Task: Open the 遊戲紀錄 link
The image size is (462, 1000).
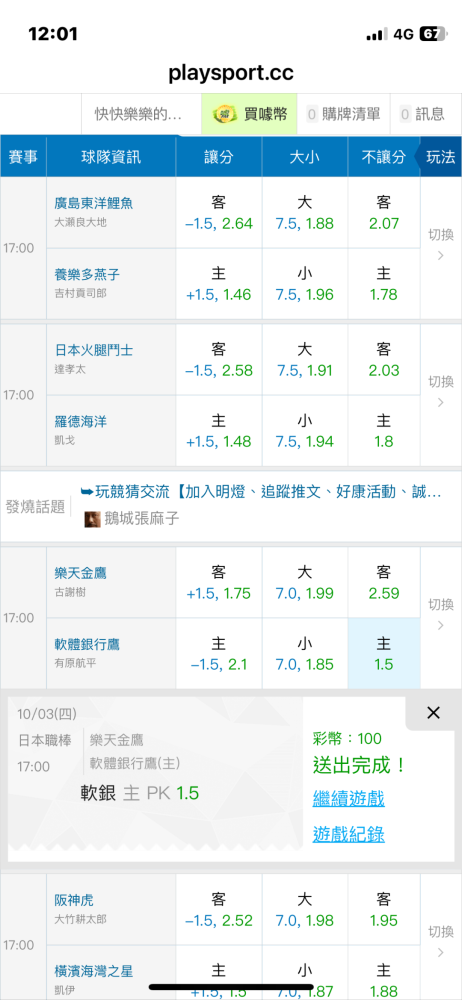Action: pos(348,834)
